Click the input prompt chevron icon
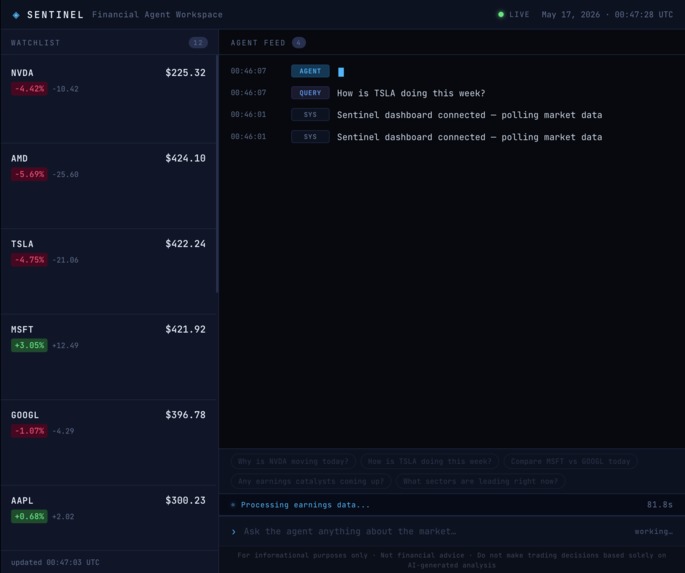Screen dimensions: 685x573 point(234,532)
